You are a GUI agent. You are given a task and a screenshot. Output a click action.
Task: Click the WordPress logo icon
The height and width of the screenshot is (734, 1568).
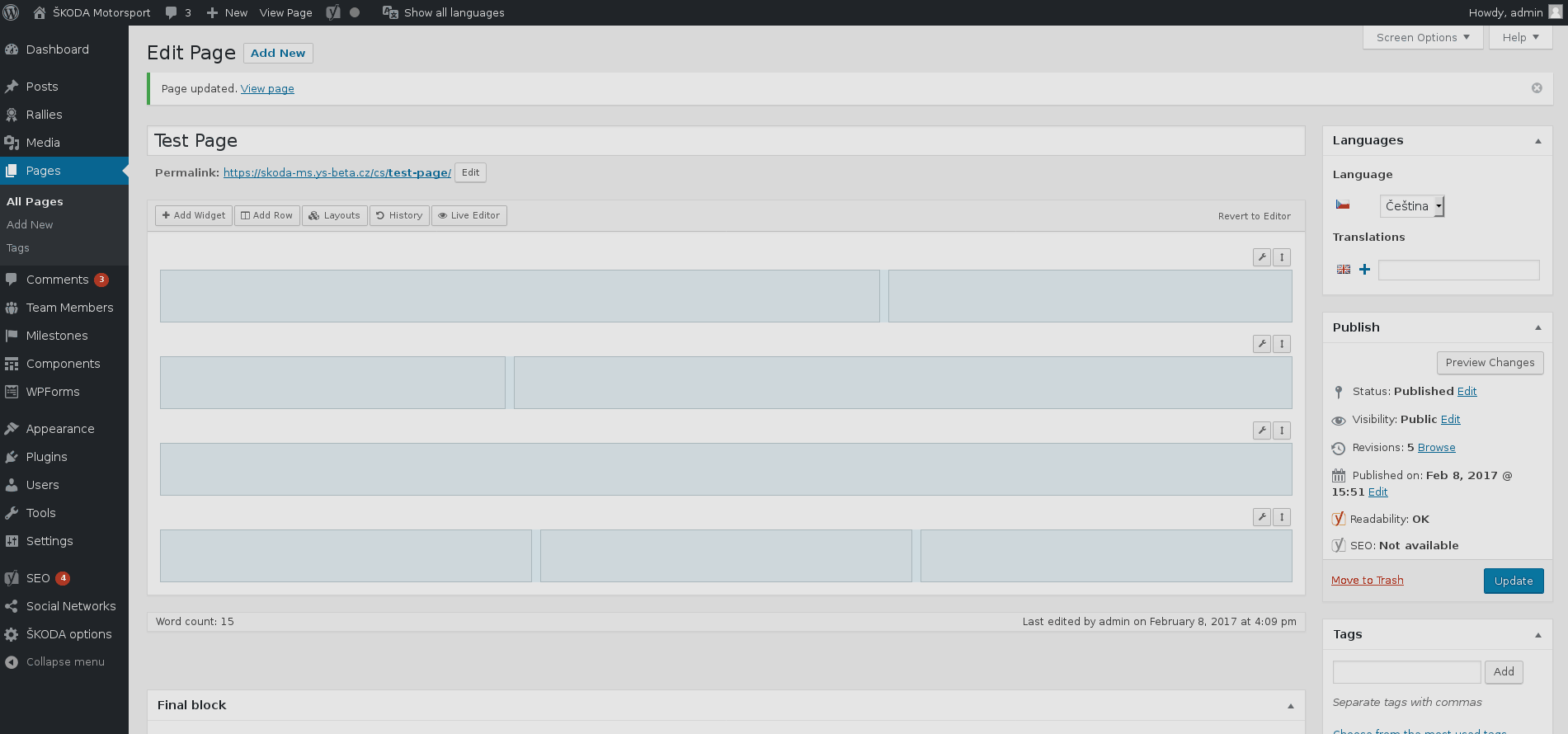point(12,12)
